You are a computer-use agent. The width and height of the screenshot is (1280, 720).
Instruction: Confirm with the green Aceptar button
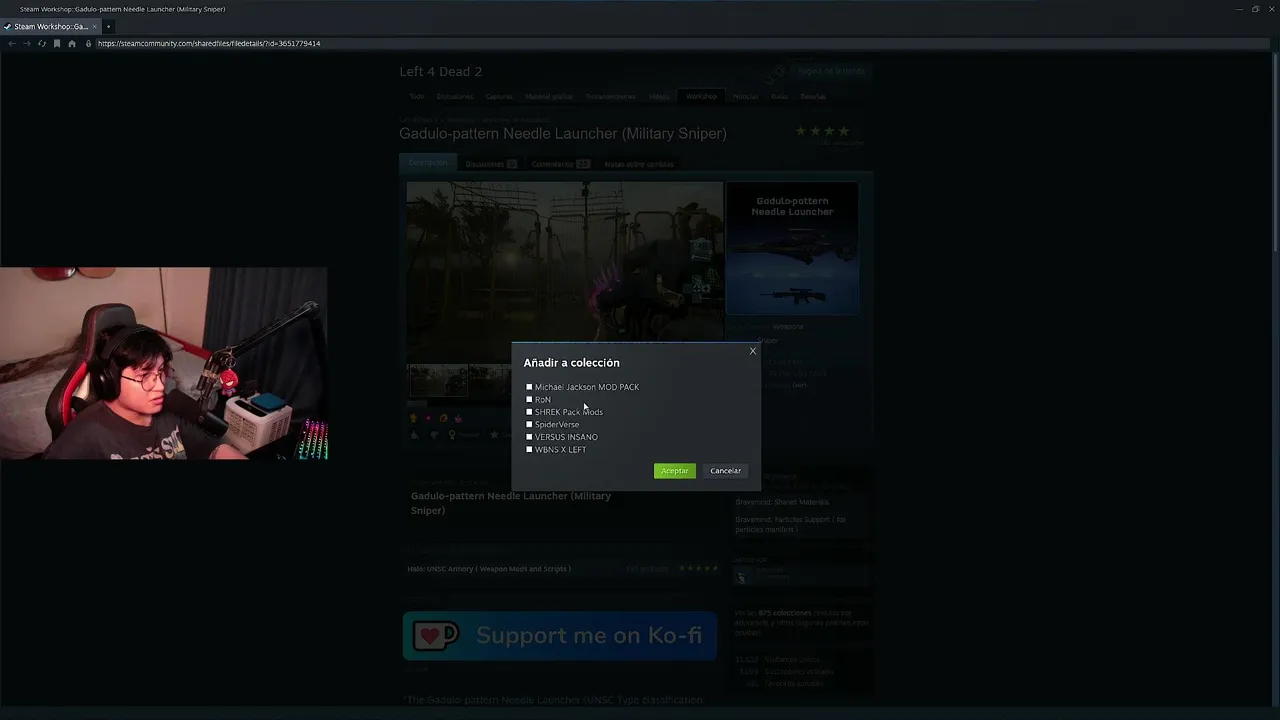pyautogui.click(x=675, y=471)
